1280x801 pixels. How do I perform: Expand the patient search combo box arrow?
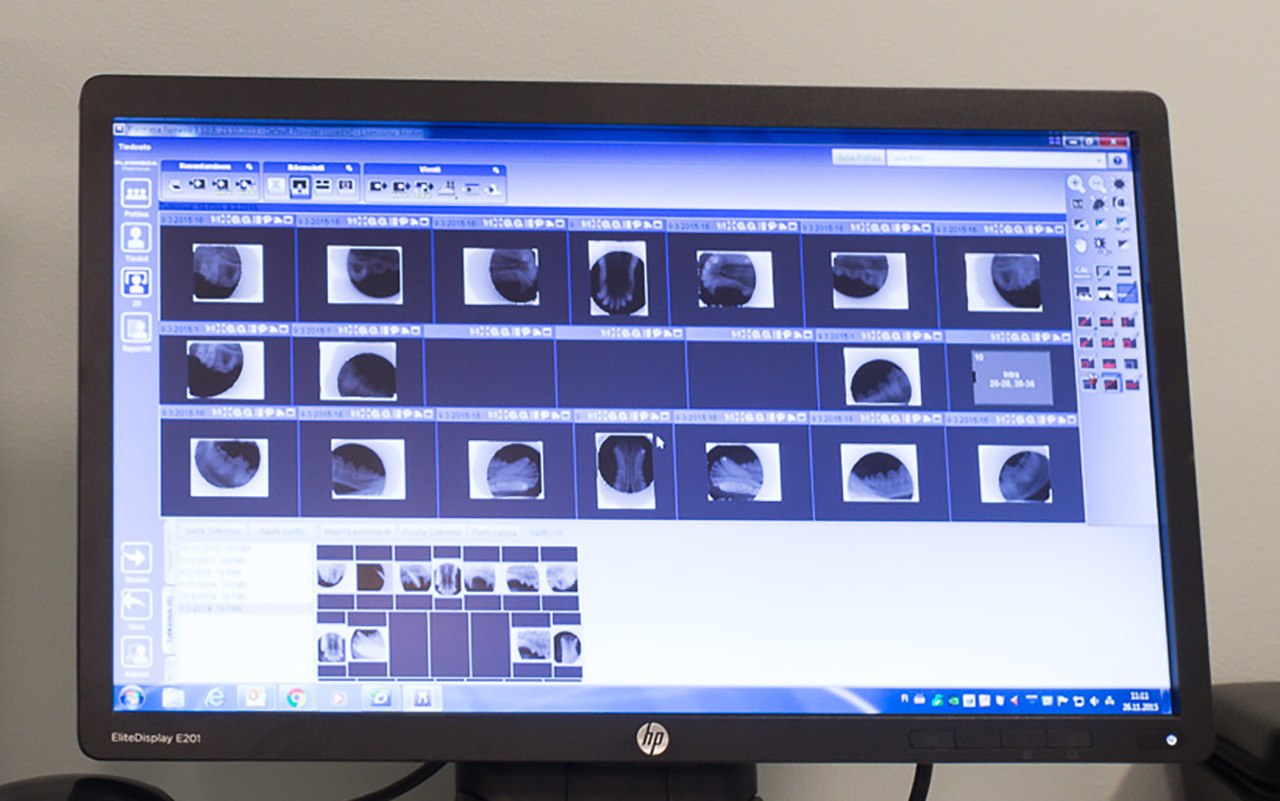tap(1100, 160)
